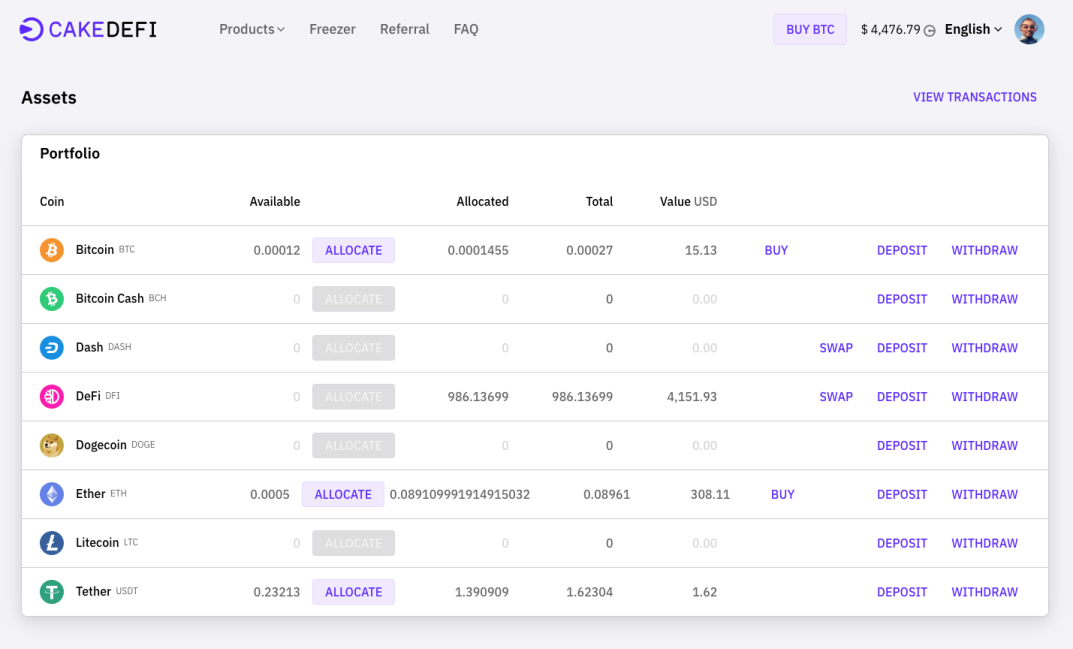Viewport: 1073px width, 649px height.
Task: Withdraw Ether
Action: (x=984, y=494)
